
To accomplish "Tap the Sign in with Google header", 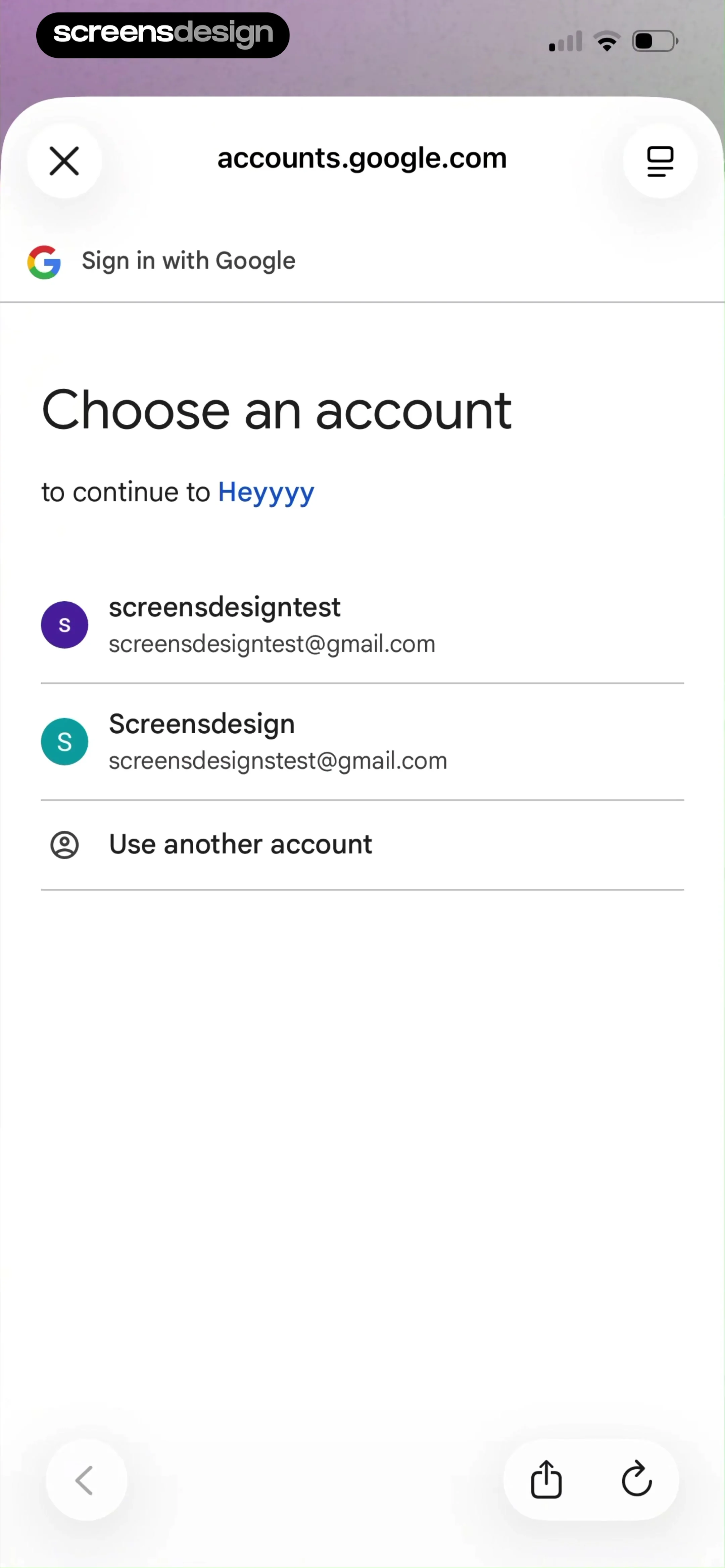I will pyautogui.click(x=189, y=261).
